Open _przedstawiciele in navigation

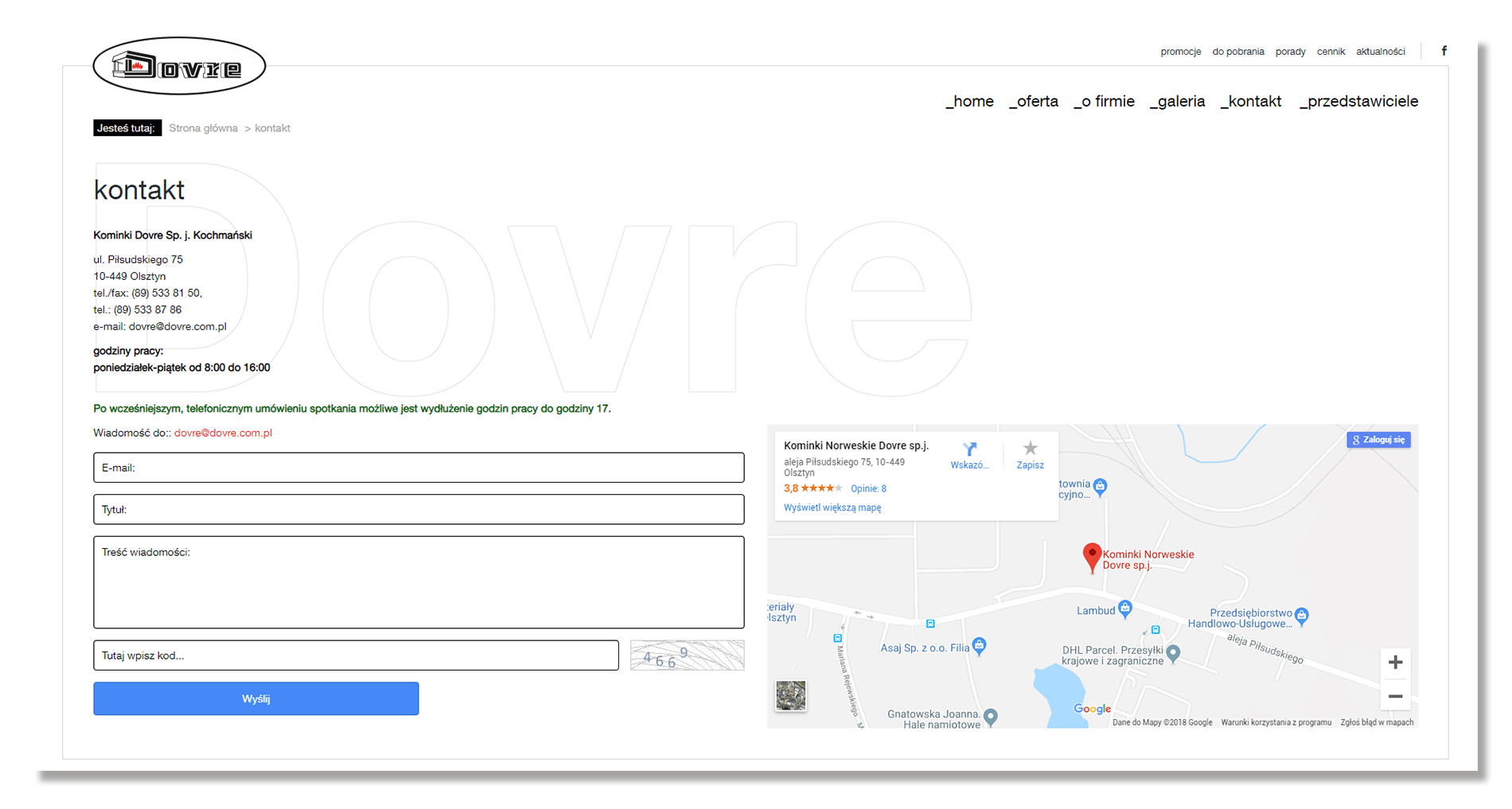[1358, 101]
